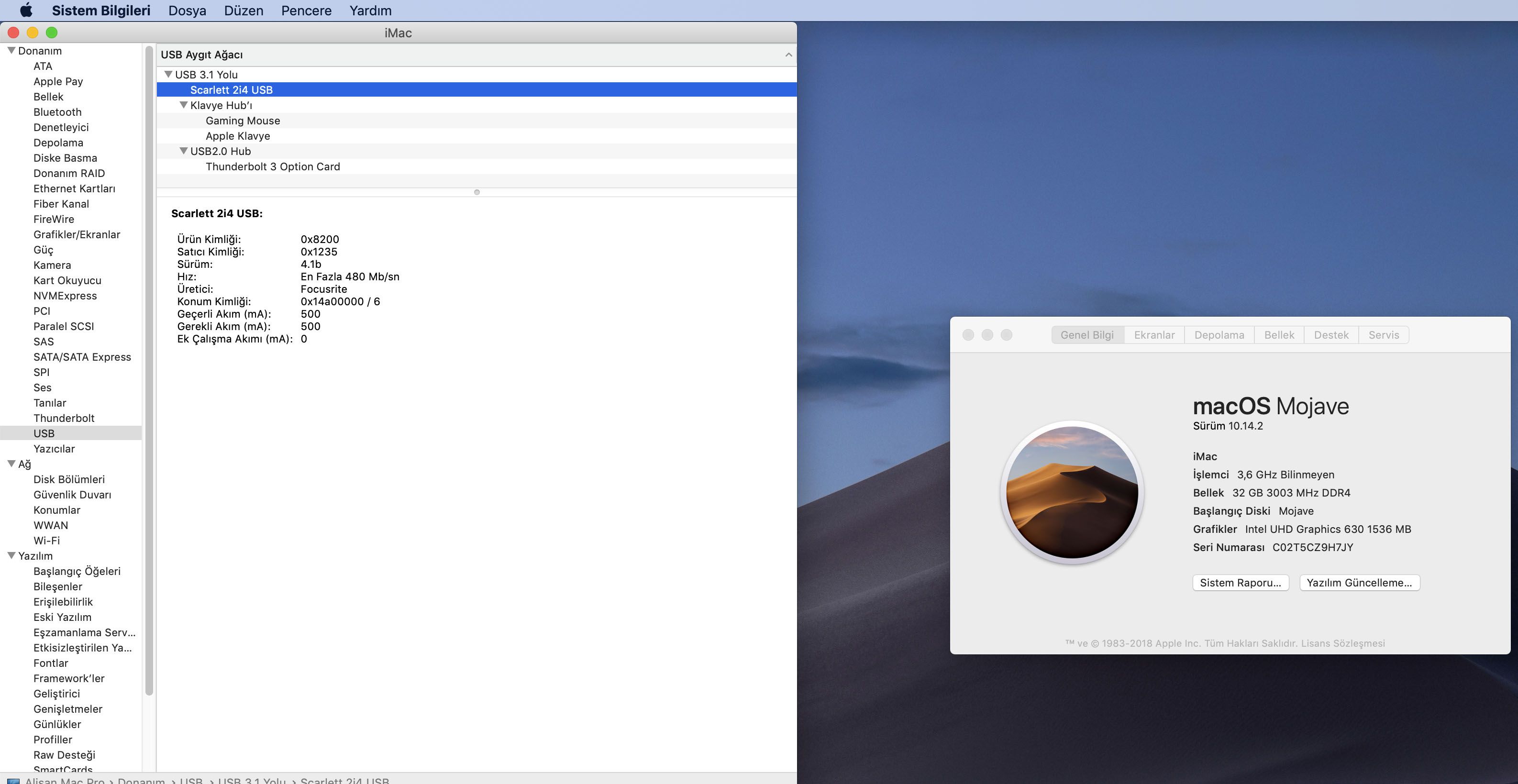Select Thunderbolt 3 Option Card in tree

pyautogui.click(x=272, y=166)
